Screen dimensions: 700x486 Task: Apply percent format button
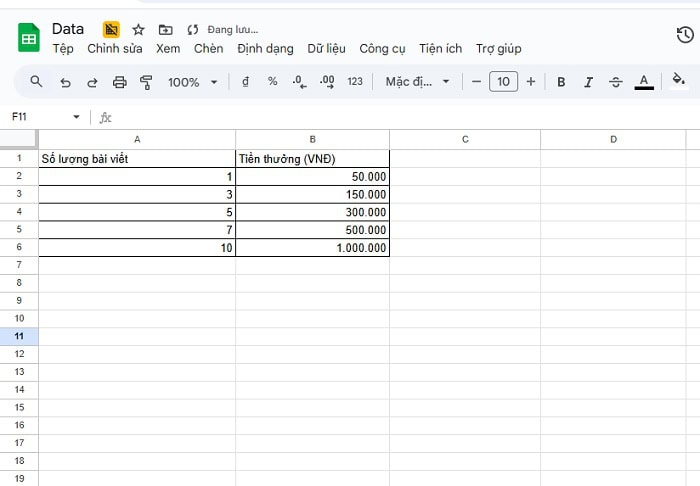pyautogui.click(x=272, y=82)
